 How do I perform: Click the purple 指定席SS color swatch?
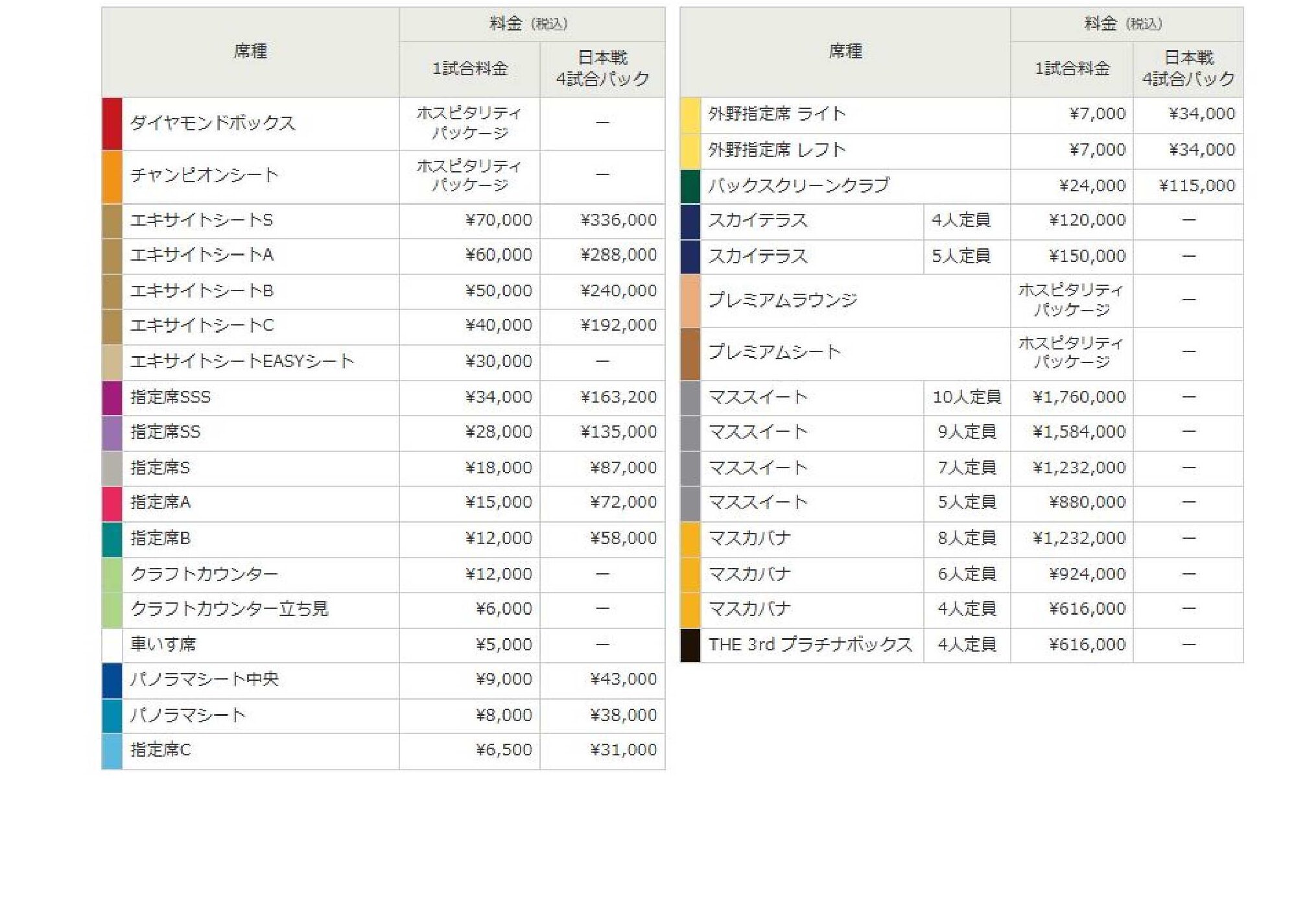tap(112, 432)
